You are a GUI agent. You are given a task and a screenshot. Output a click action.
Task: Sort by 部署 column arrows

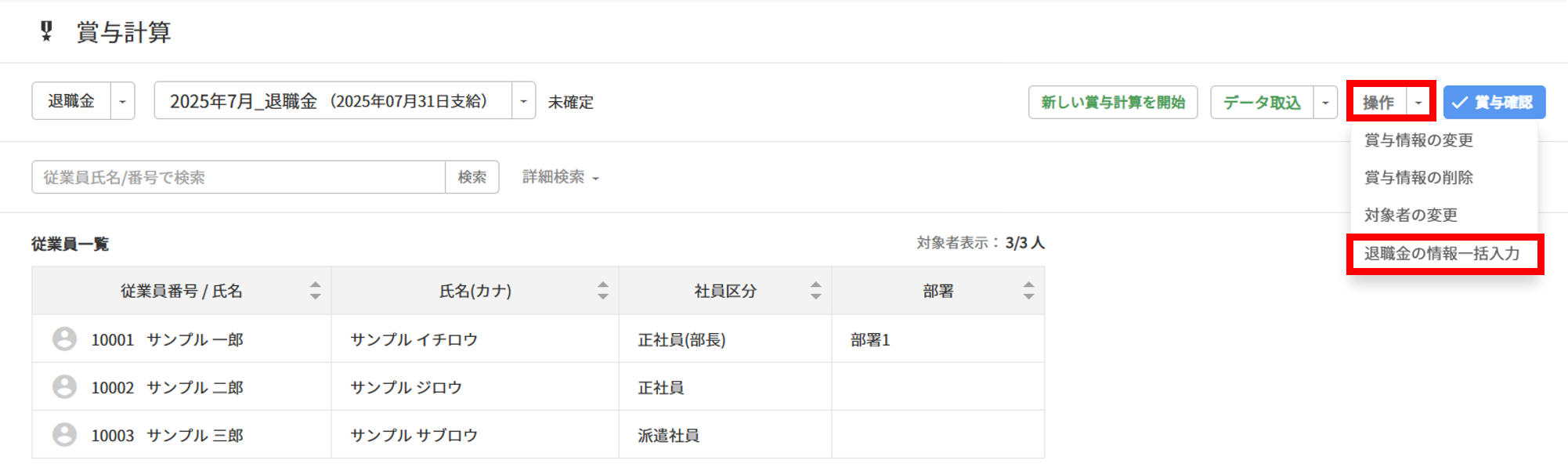click(1028, 291)
